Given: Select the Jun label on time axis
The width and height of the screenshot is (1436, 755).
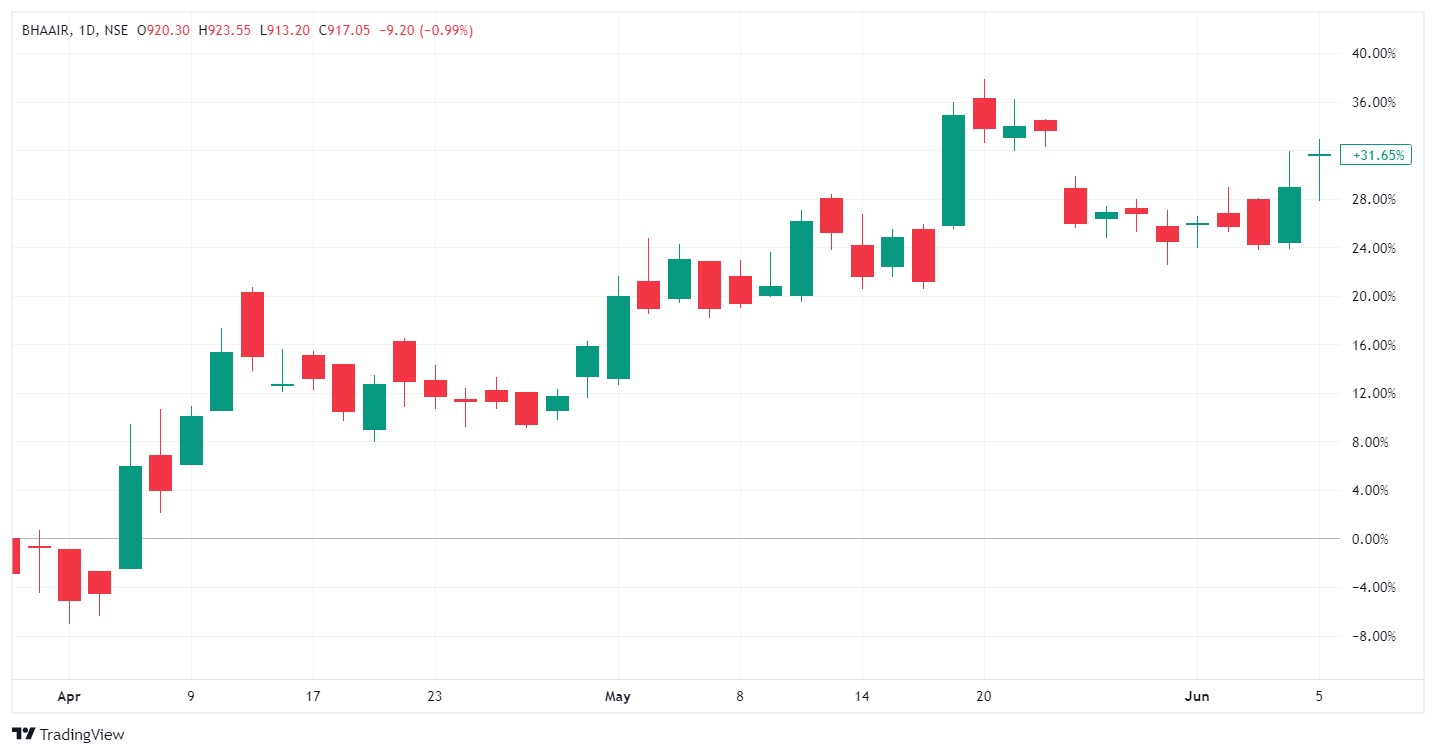Looking at the screenshot, I should click(1197, 696).
